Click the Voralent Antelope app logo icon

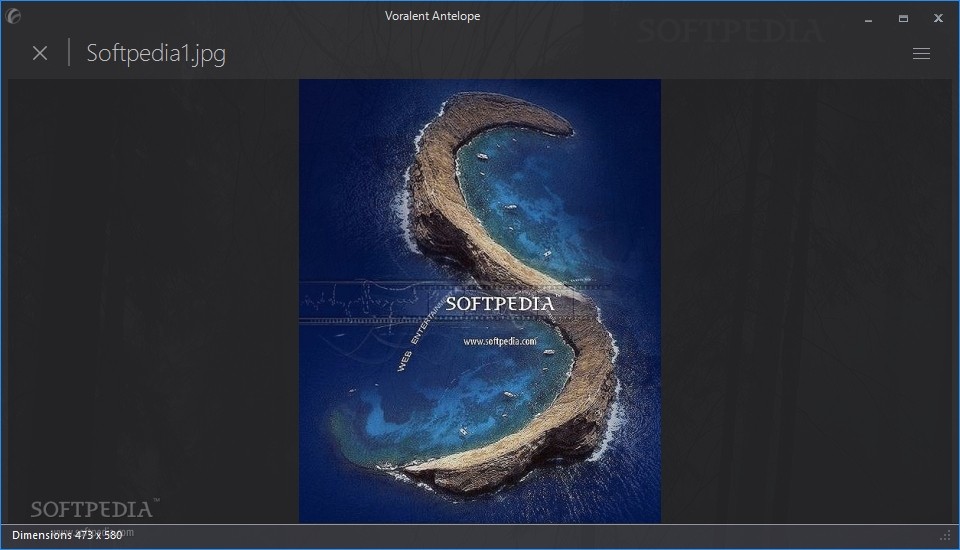click(13, 16)
